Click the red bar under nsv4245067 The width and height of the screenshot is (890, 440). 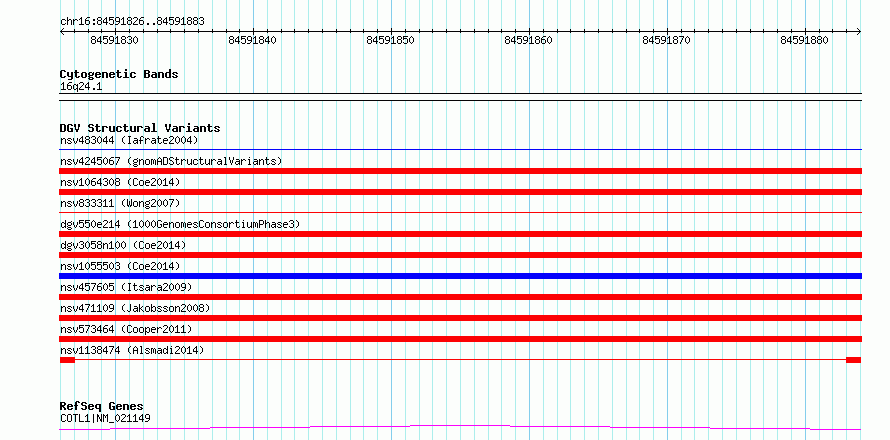tap(460, 171)
